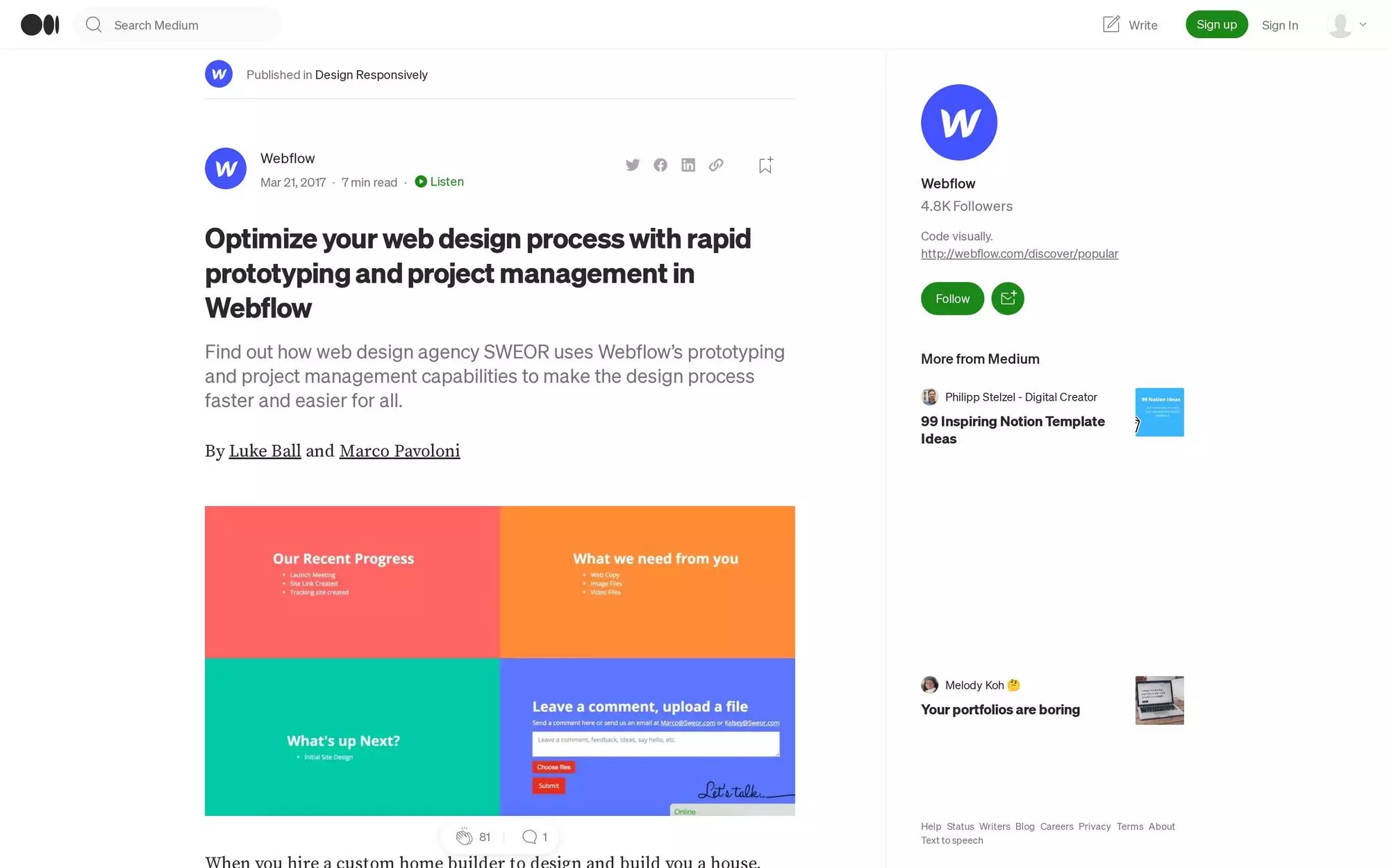1389x868 pixels.
Task: Start audio with the Listen control
Action: coord(439,181)
